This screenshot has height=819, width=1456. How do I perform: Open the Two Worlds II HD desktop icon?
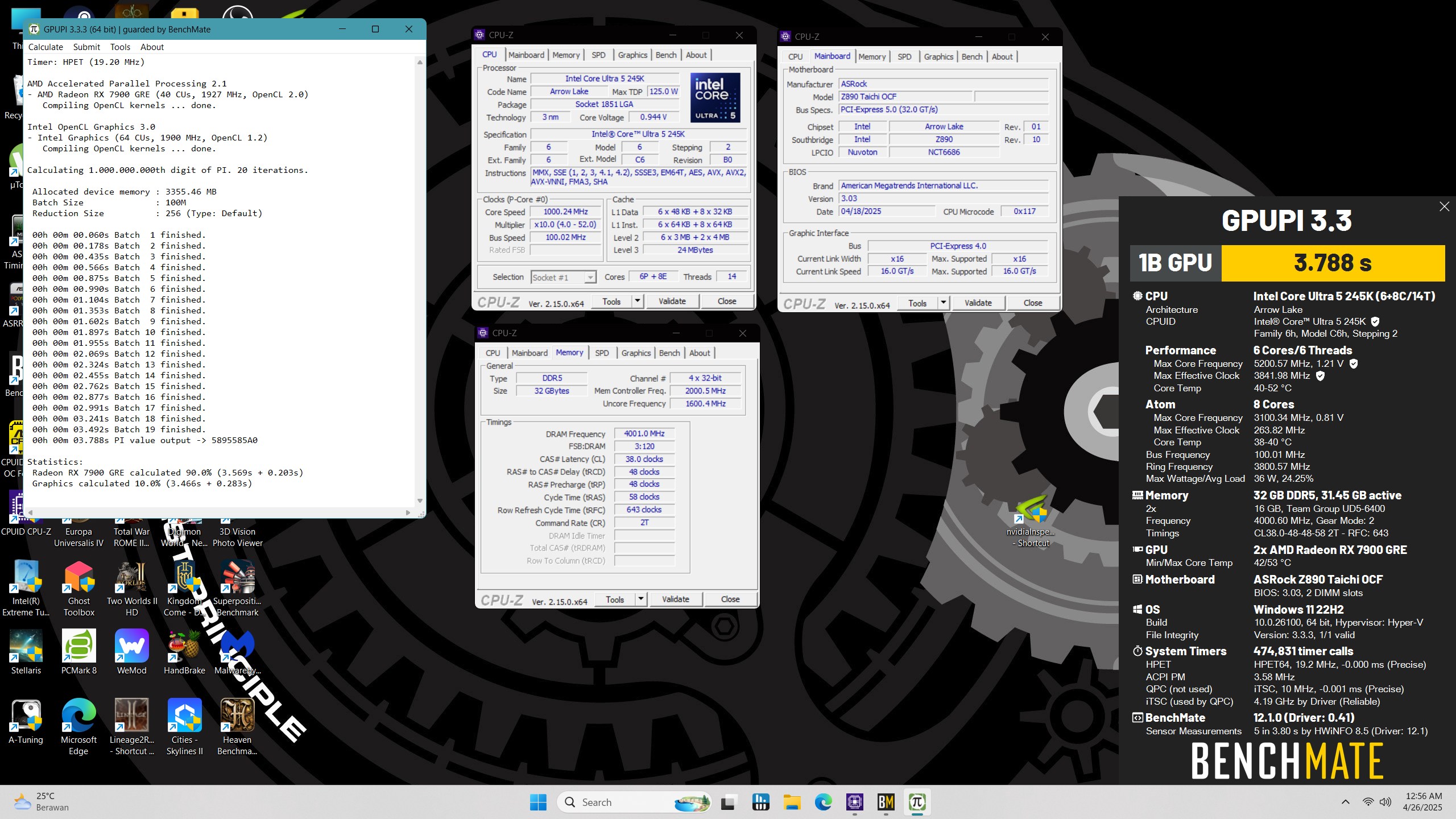[x=131, y=589]
